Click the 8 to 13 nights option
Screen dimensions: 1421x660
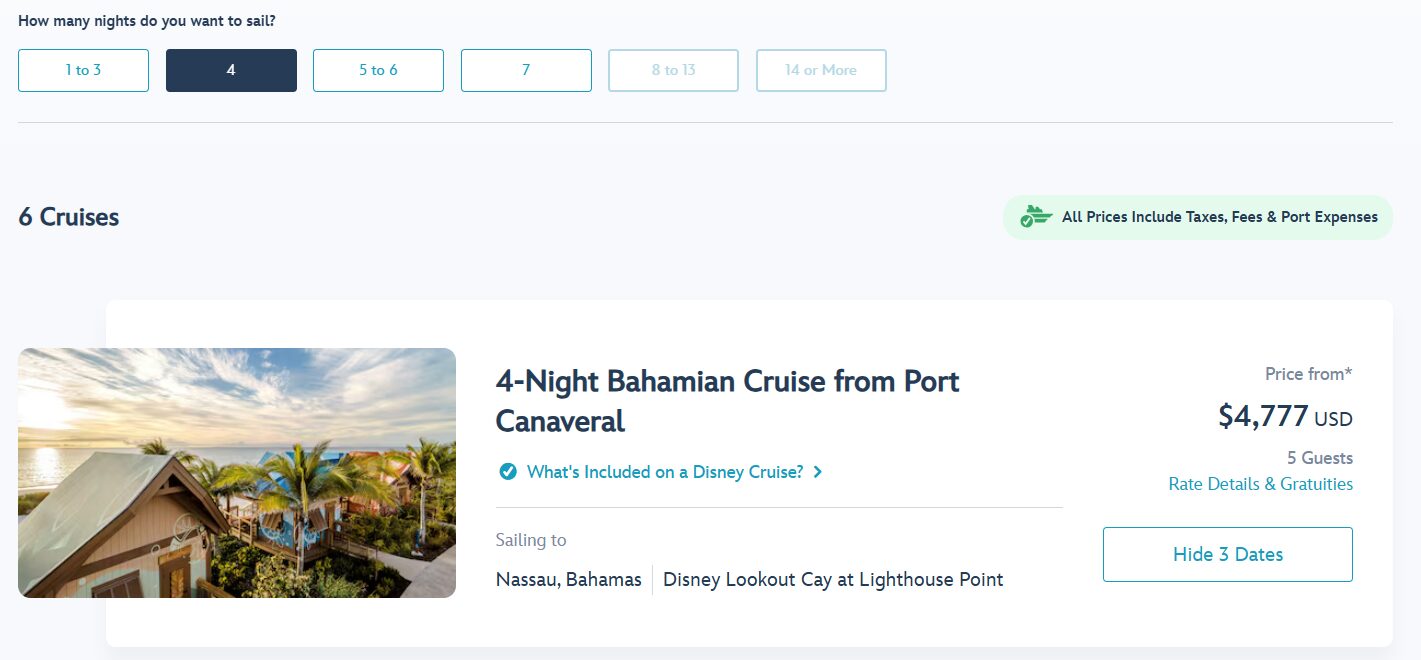click(x=673, y=70)
